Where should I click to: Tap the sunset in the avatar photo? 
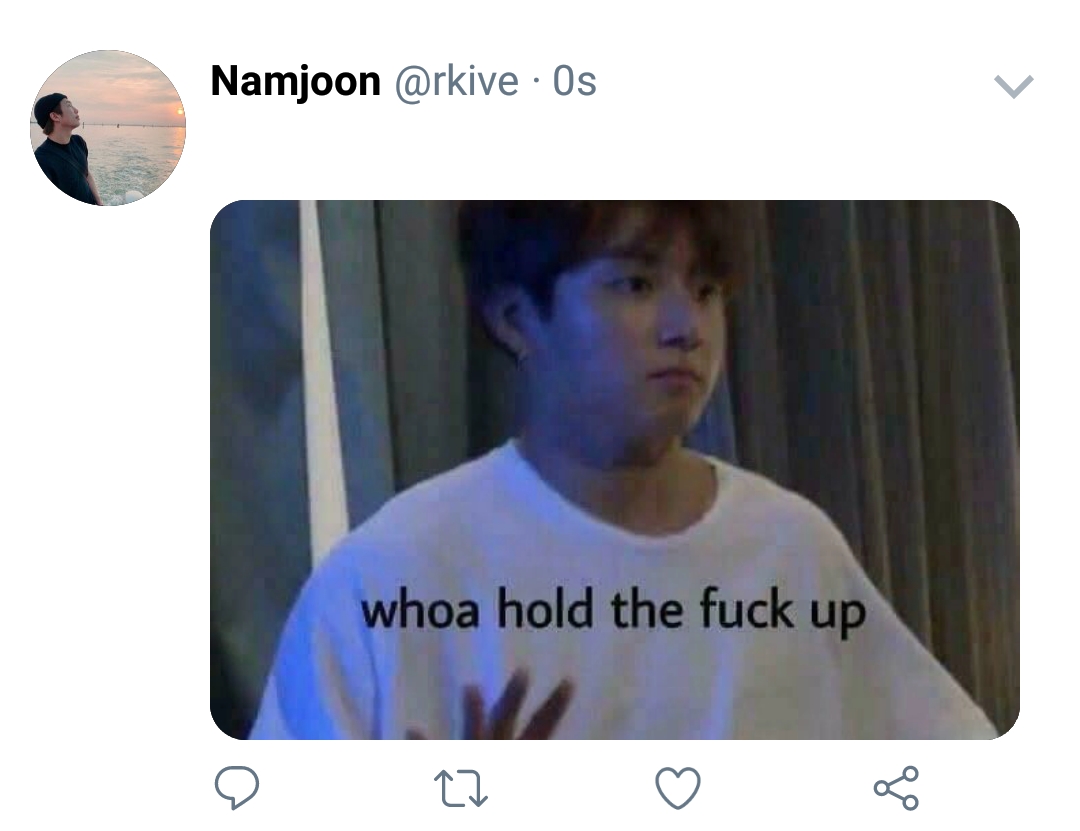click(x=178, y=111)
